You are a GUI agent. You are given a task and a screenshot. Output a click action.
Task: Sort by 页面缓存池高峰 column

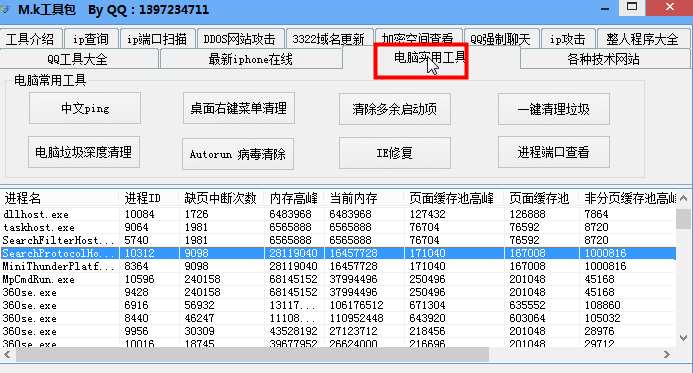[454, 198]
